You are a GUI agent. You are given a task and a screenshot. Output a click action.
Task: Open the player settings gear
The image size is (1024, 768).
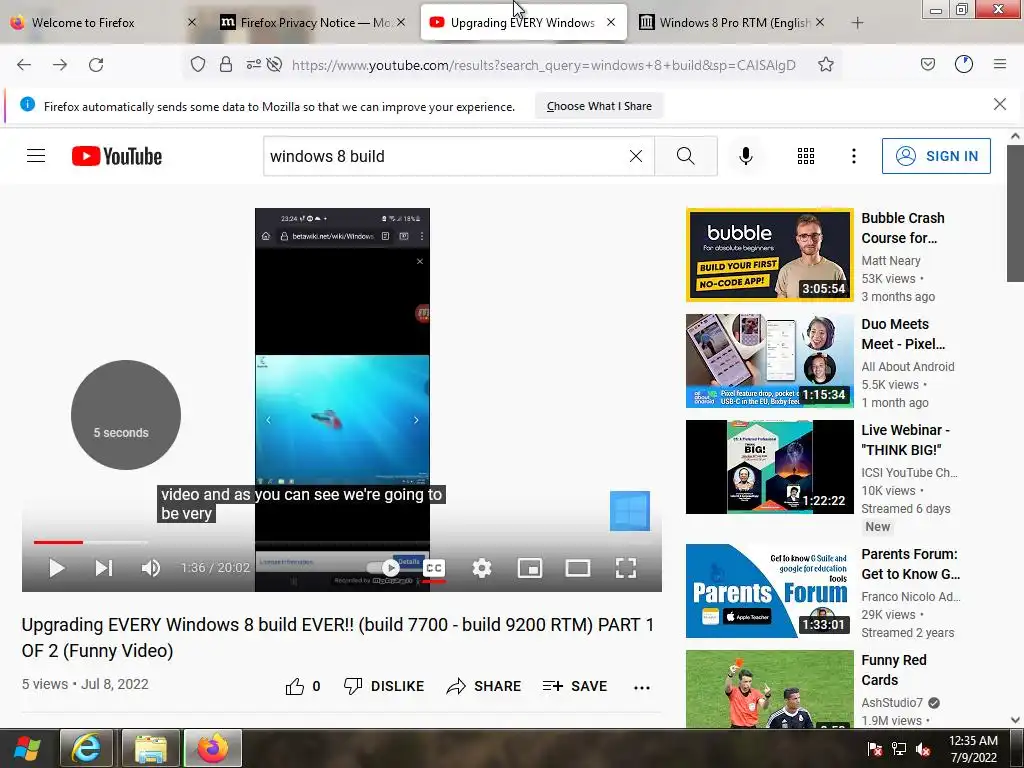coord(481,568)
